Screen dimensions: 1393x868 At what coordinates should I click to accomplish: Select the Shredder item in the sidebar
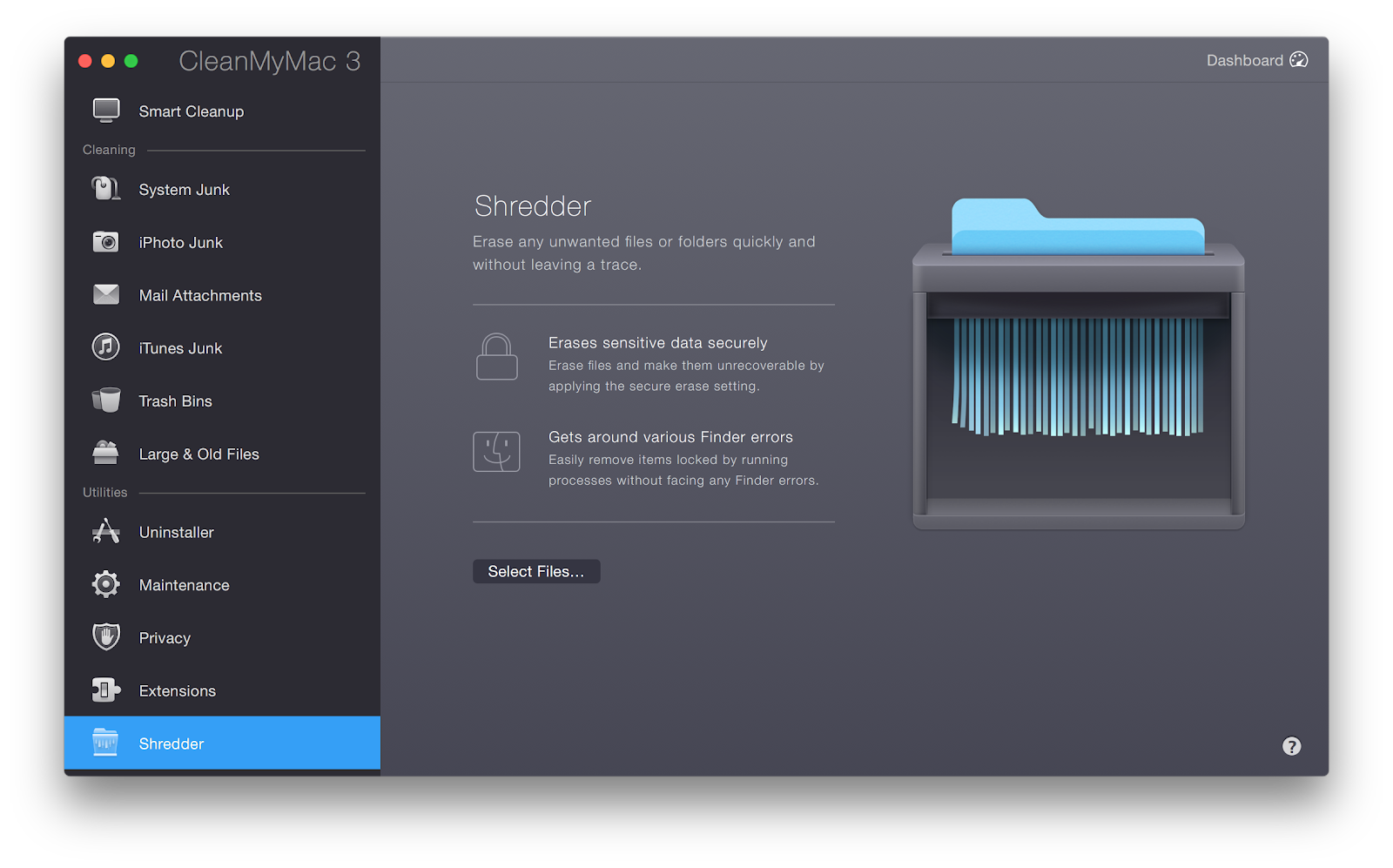point(171,744)
